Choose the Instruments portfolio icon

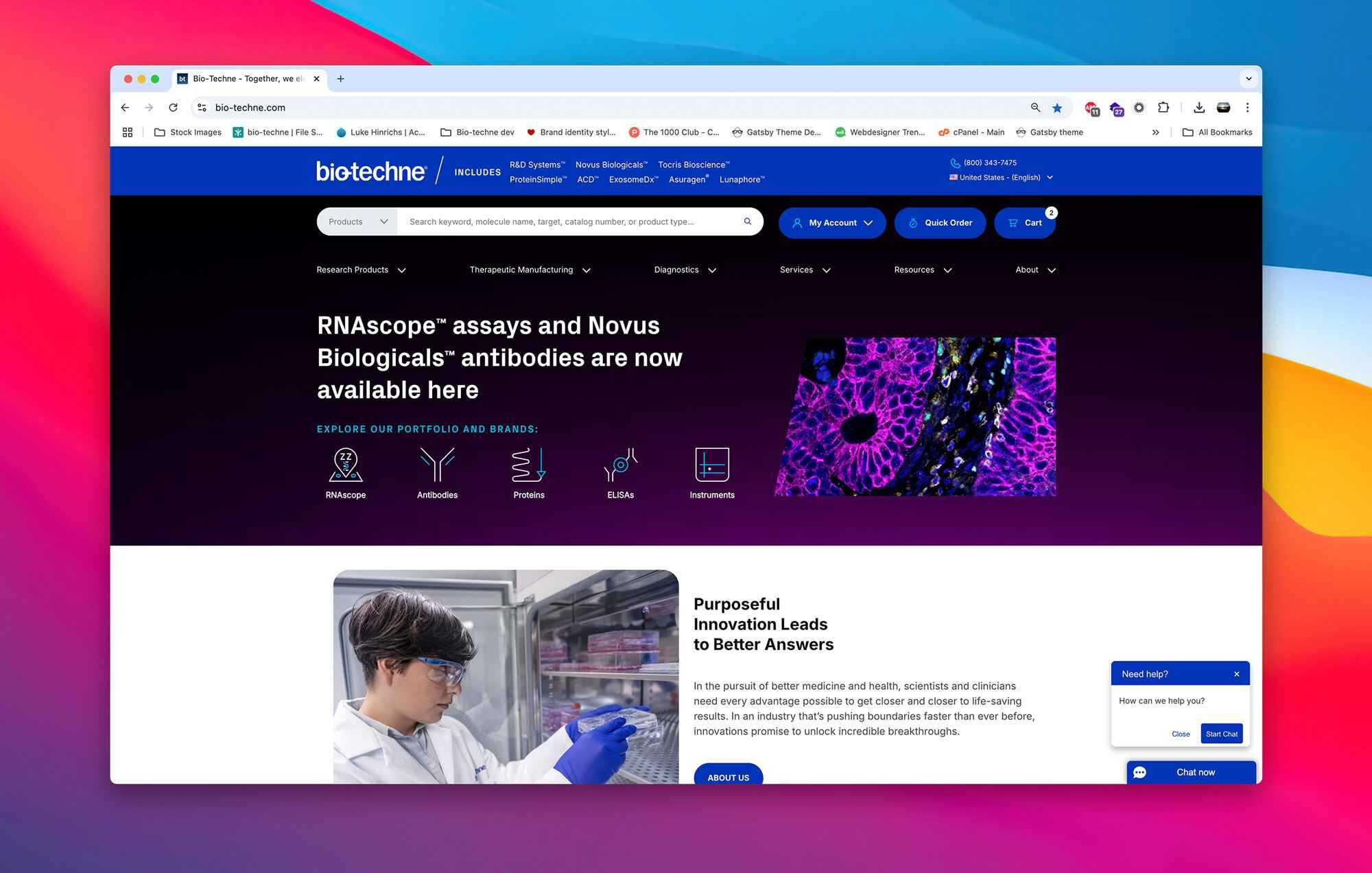point(712,465)
